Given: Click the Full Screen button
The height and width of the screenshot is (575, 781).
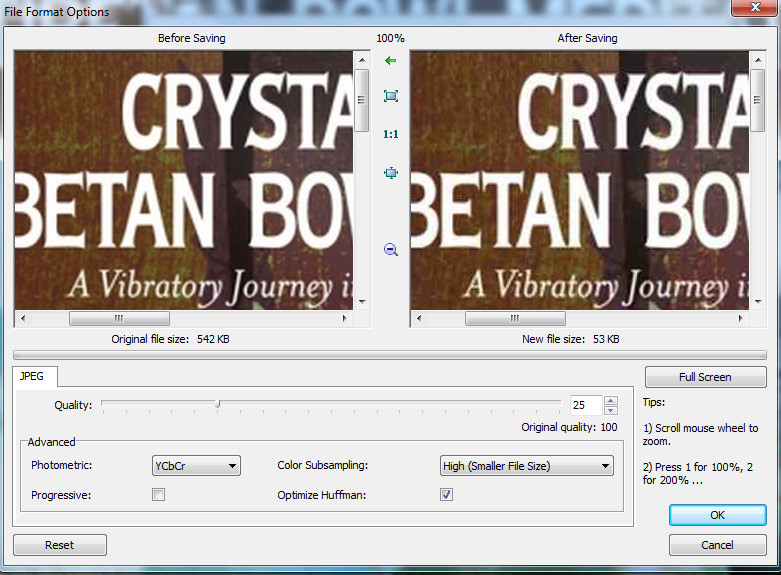Looking at the screenshot, I should [x=705, y=377].
